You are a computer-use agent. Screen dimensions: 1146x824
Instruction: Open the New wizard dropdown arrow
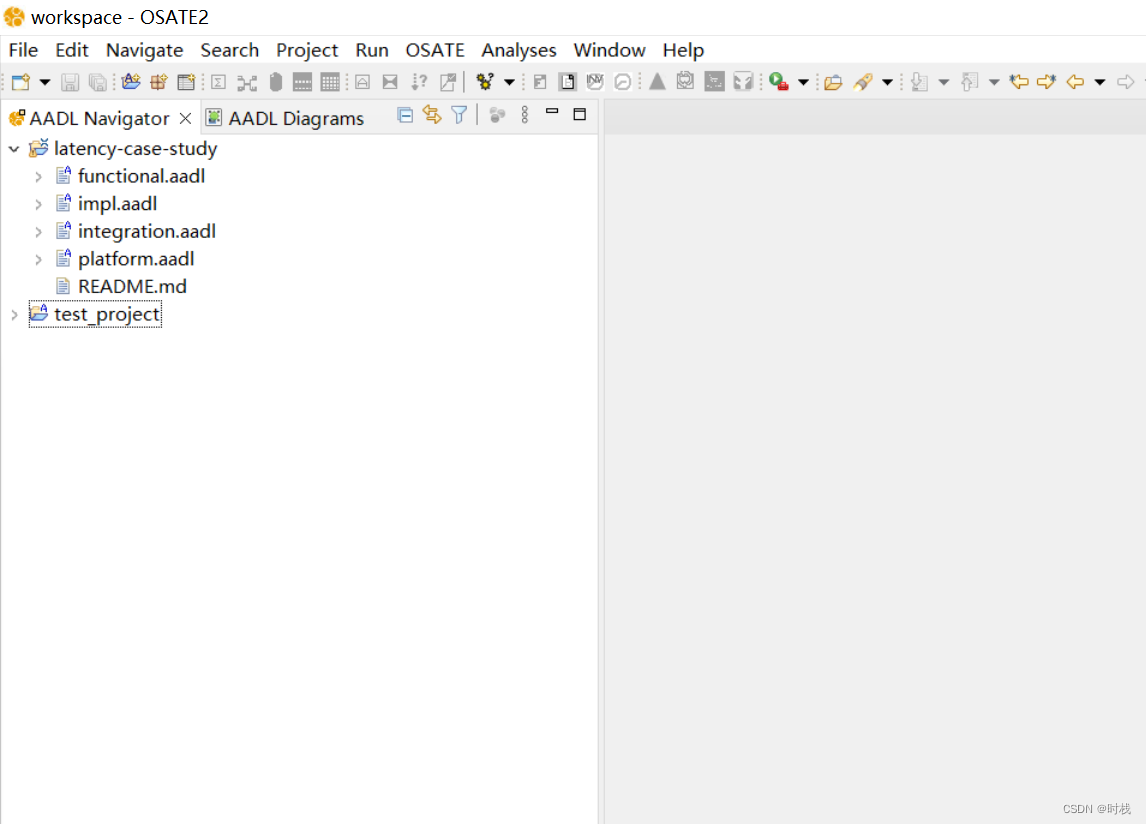pos(45,82)
